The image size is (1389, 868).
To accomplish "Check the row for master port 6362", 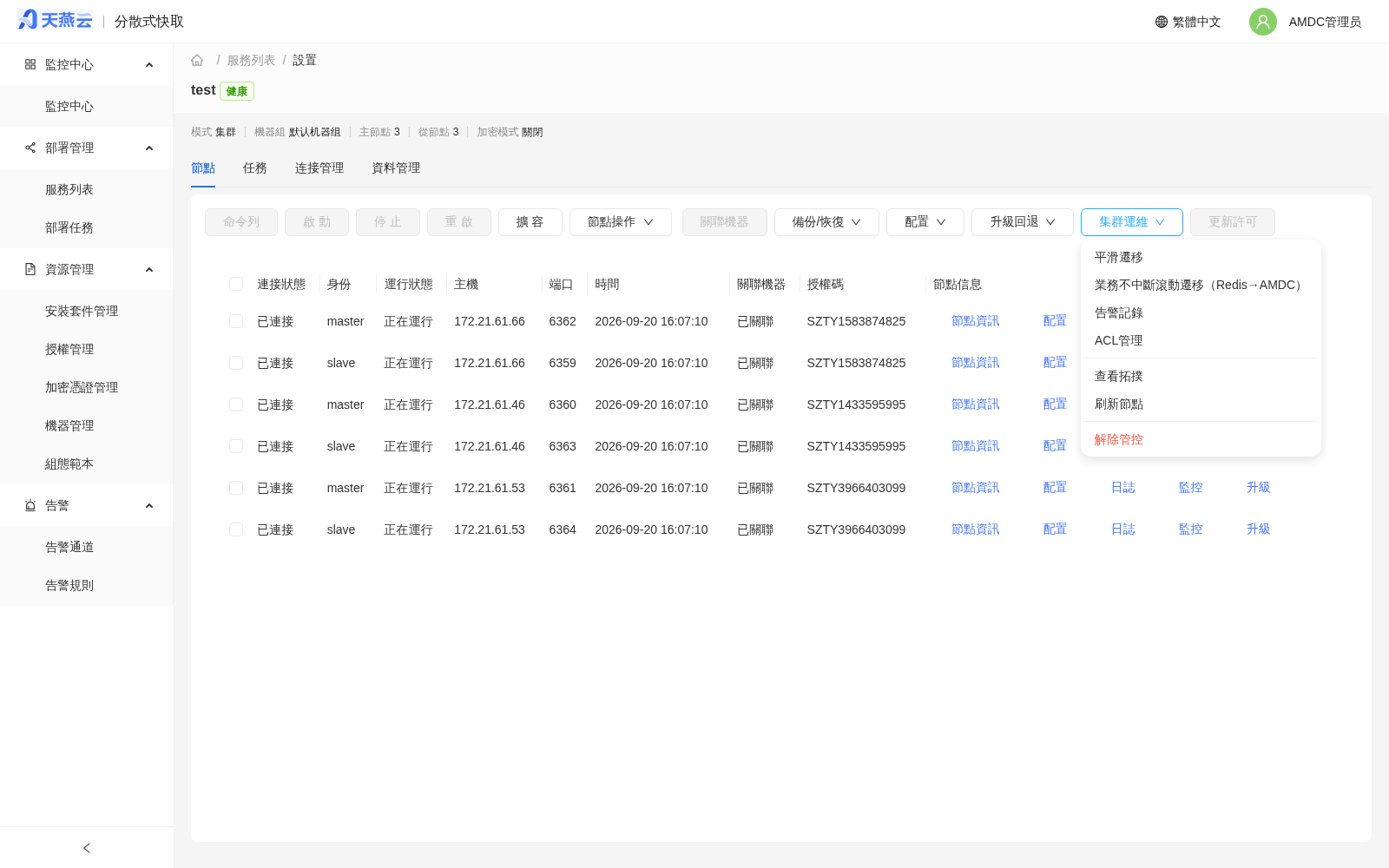I will (236, 321).
